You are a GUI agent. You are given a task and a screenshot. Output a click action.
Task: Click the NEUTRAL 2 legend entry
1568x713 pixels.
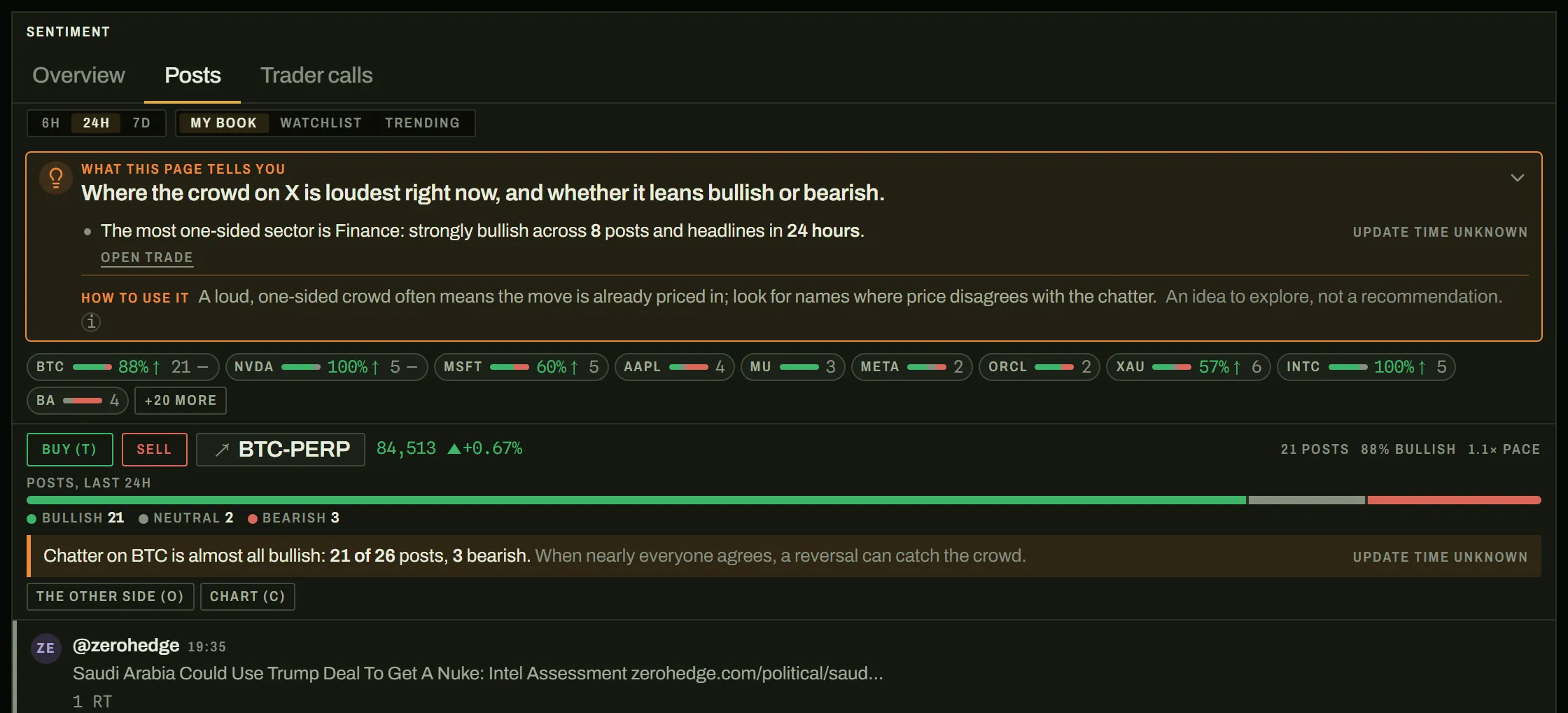point(186,518)
